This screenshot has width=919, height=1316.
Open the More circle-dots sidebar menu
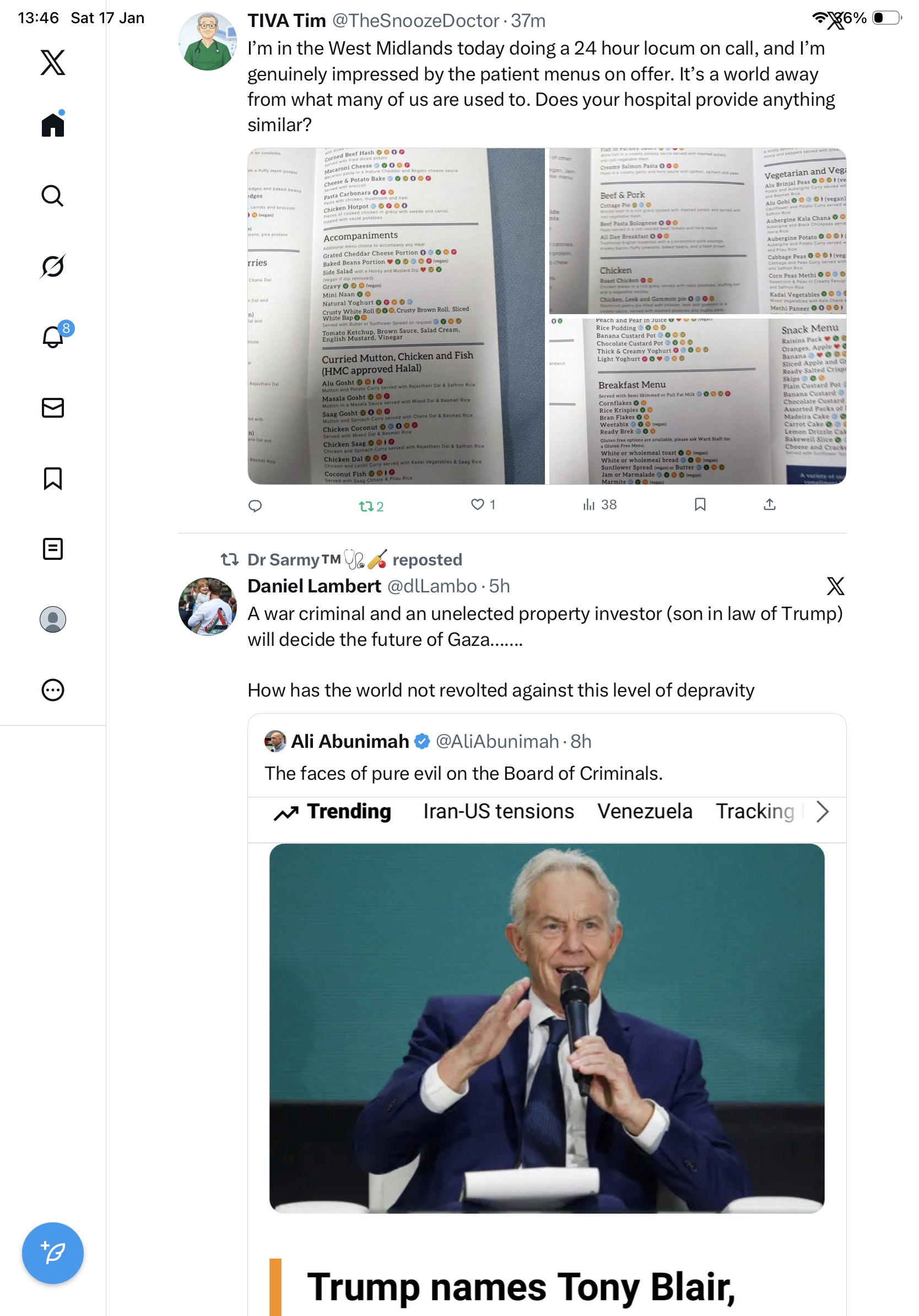pyautogui.click(x=53, y=689)
